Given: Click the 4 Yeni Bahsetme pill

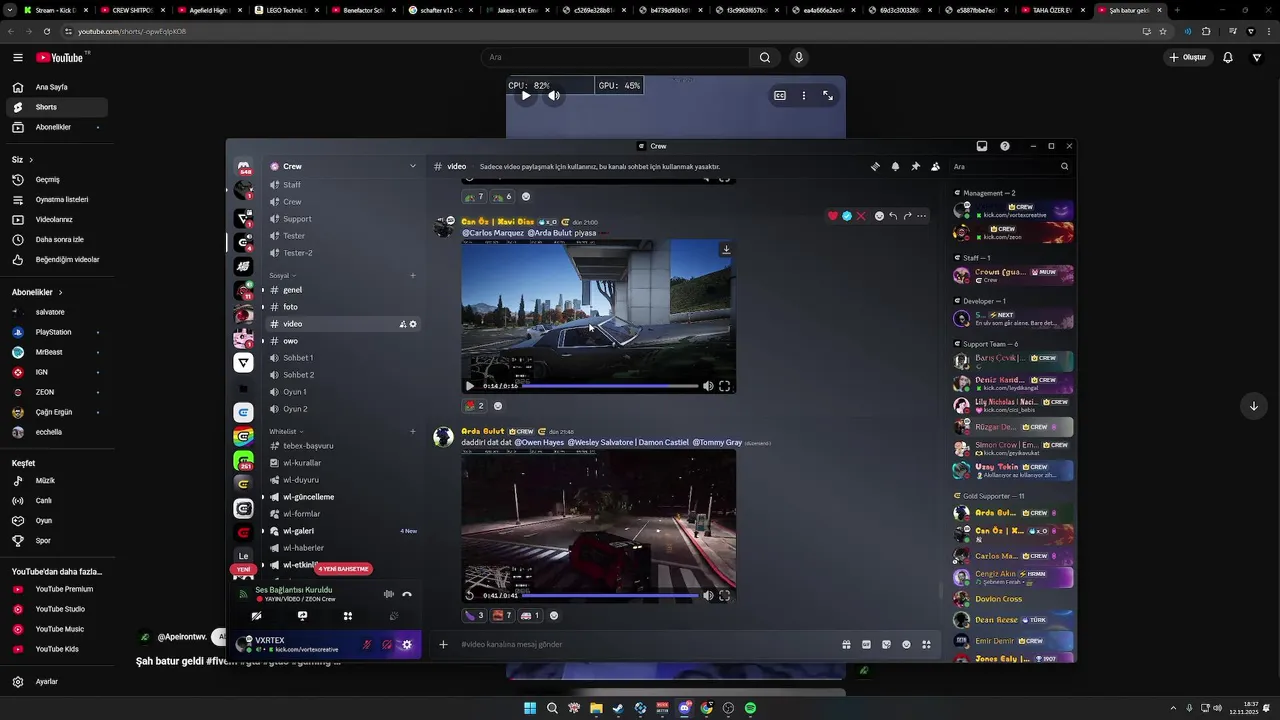Looking at the screenshot, I should pos(344,569).
